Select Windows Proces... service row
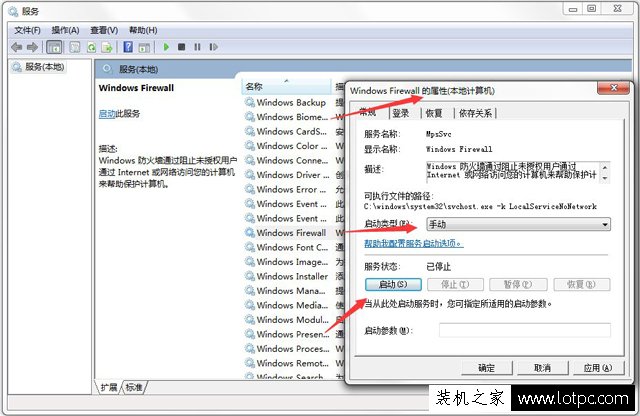 point(292,349)
